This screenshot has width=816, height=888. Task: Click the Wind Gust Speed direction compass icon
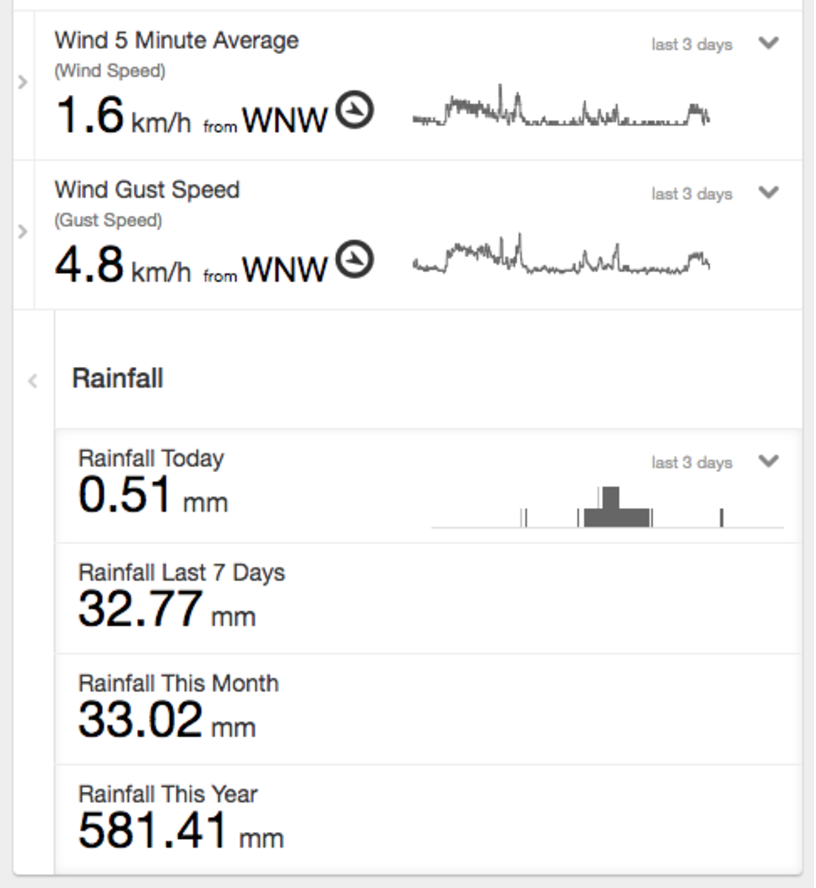pyautogui.click(x=354, y=260)
